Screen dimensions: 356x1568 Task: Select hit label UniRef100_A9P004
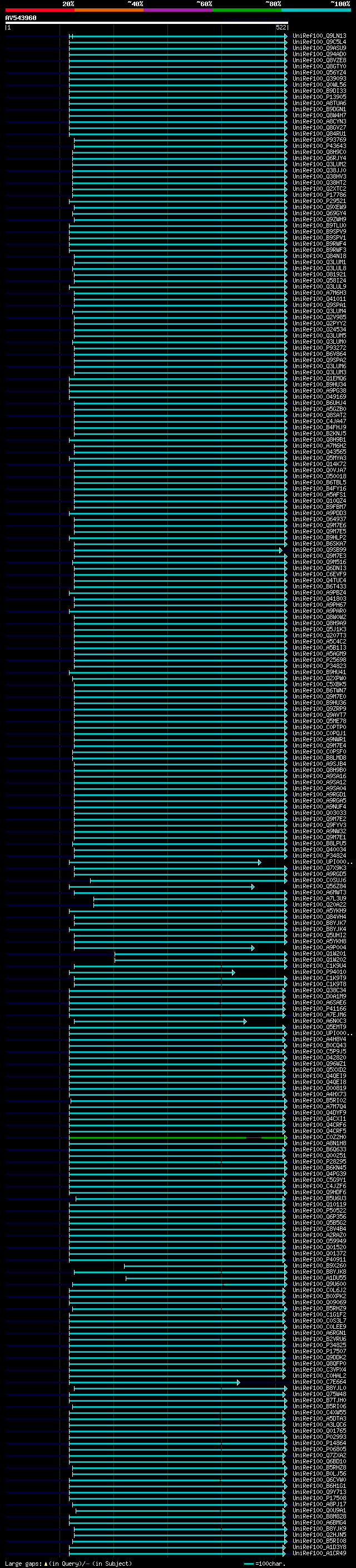tap(319, 948)
